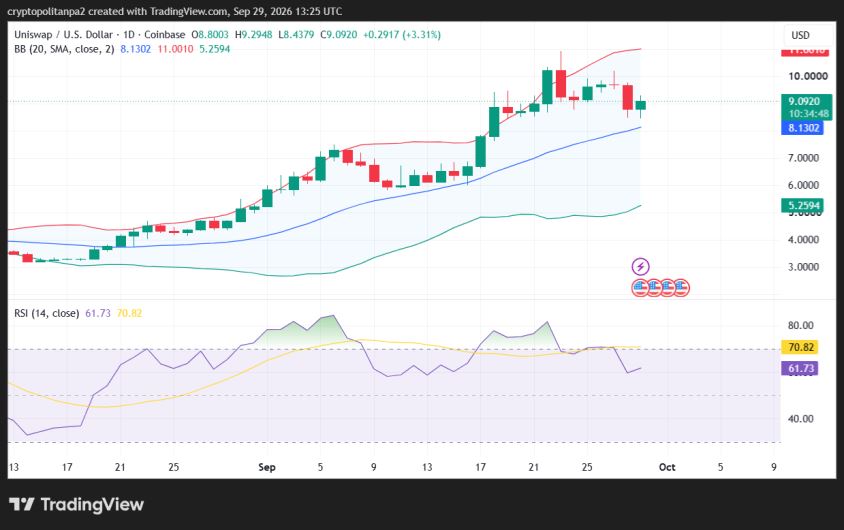This screenshot has height=530, width=844.
Task: Click the 80.00 RSI axis label
Action: pos(800,326)
